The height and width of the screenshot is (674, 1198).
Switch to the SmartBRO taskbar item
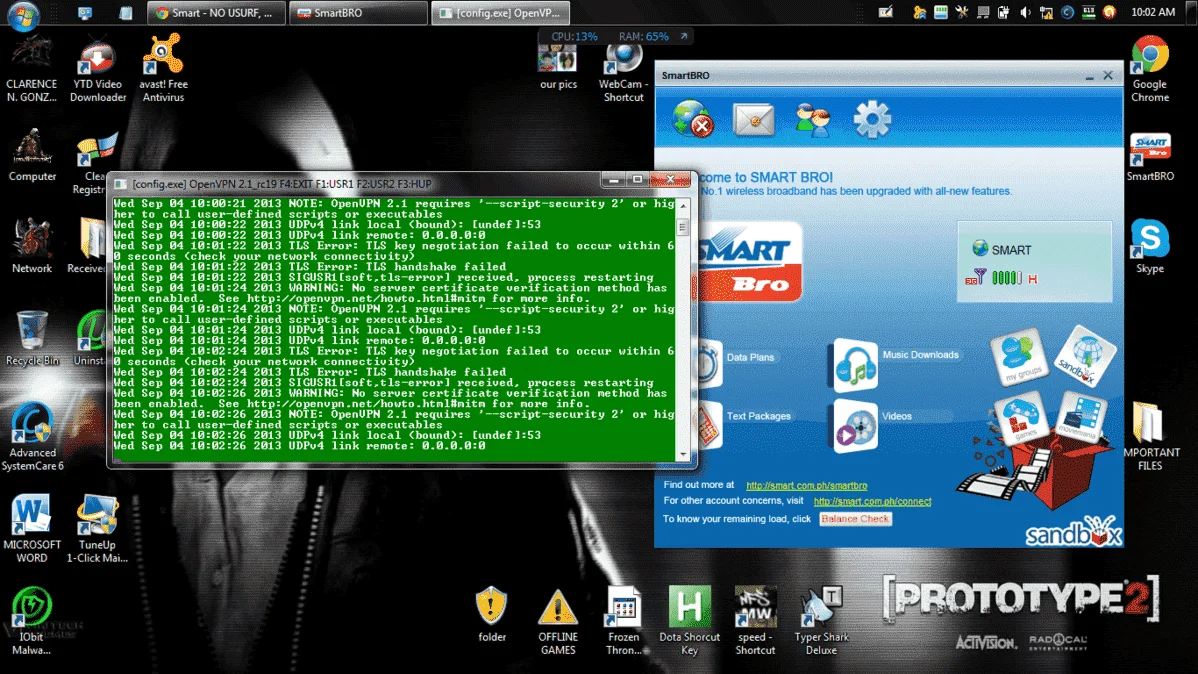coord(358,13)
